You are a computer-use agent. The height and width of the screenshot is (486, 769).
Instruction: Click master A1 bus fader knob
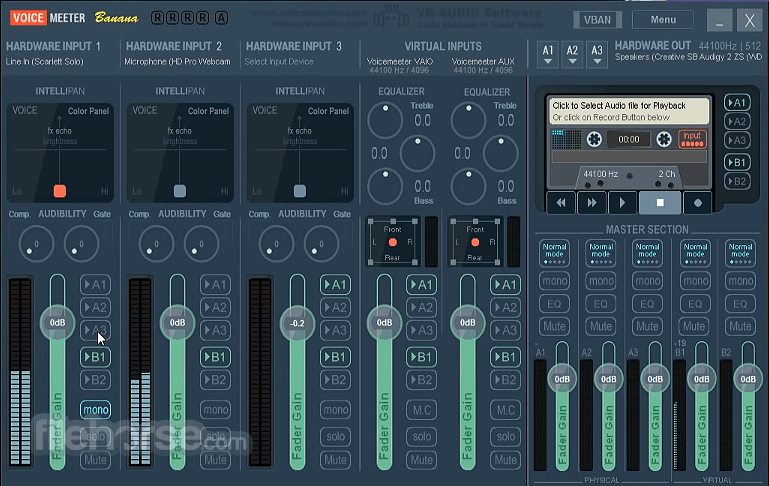point(562,379)
